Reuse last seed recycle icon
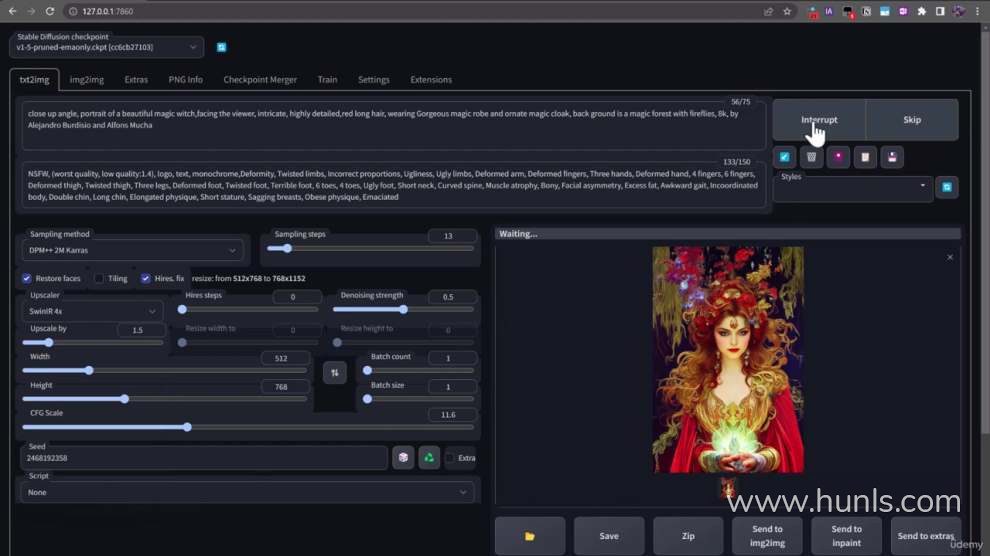The image size is (990, 556). [x=429, y=458]
